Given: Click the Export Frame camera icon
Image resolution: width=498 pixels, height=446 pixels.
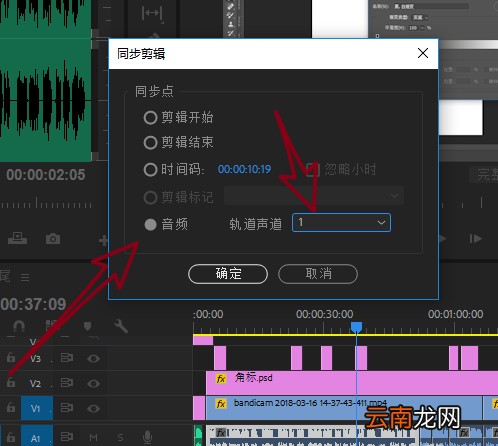Looking at the screenshot, I should coord(53,239).
